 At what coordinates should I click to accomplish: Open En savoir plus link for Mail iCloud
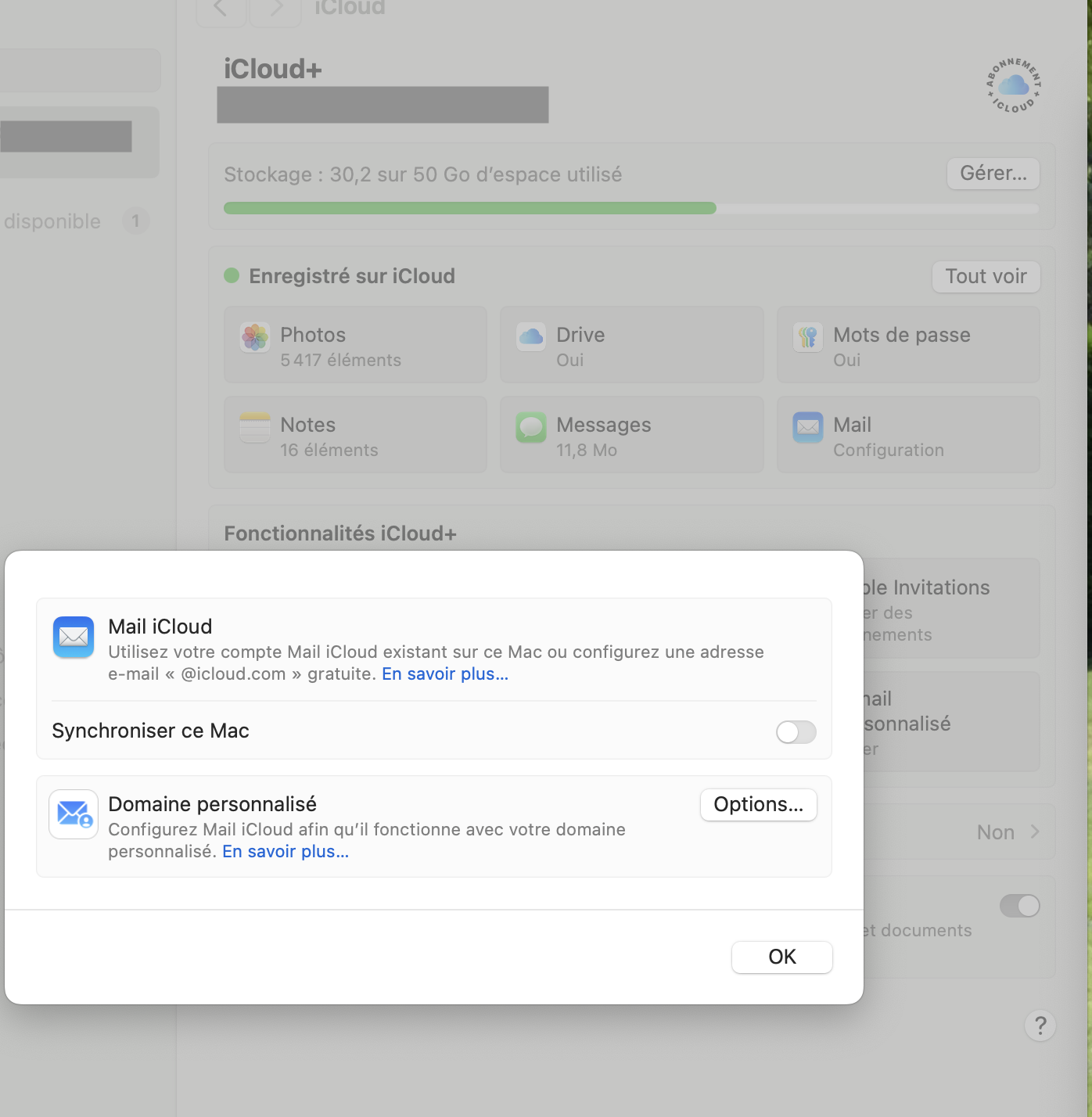click(445, 674)
